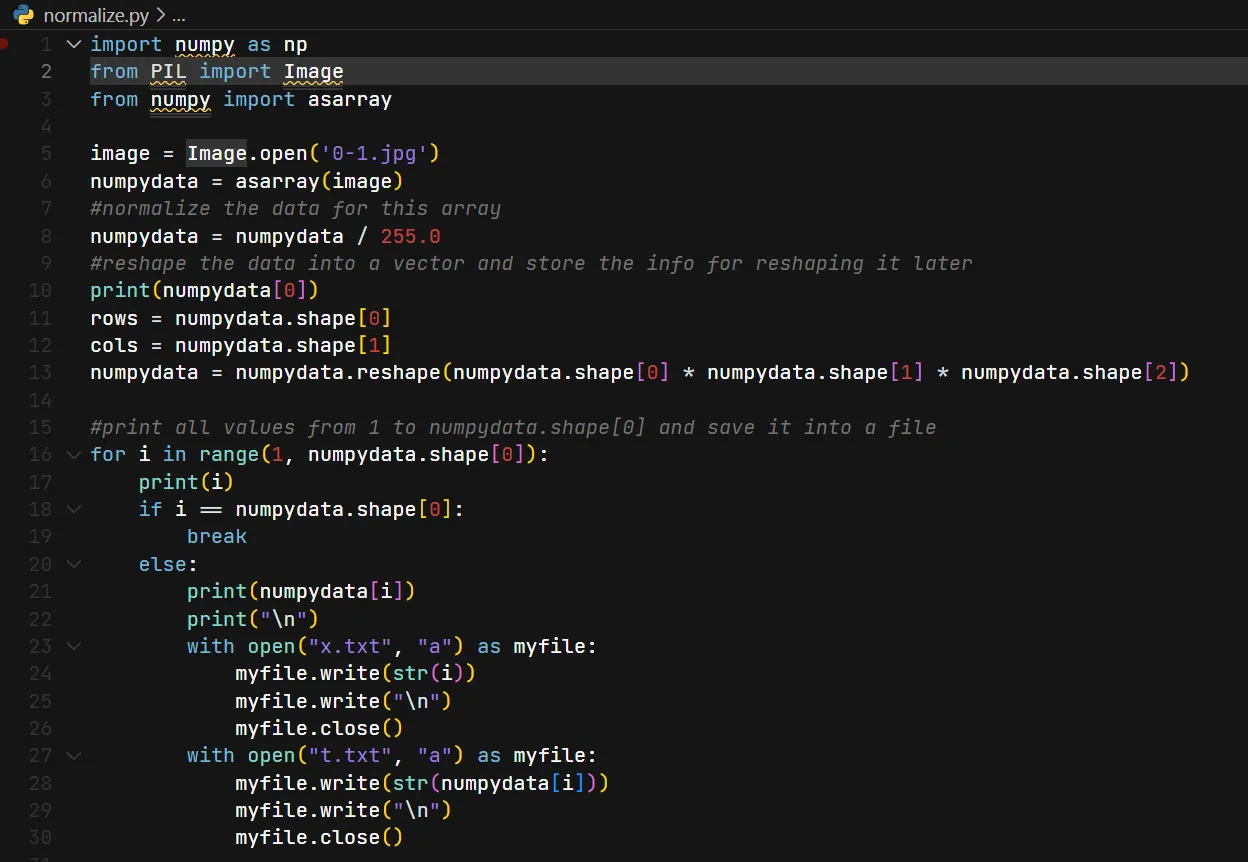Screen dimensions: 1248x862
Task: Click the 255.0 value on line 8
Action: (410, 236)
